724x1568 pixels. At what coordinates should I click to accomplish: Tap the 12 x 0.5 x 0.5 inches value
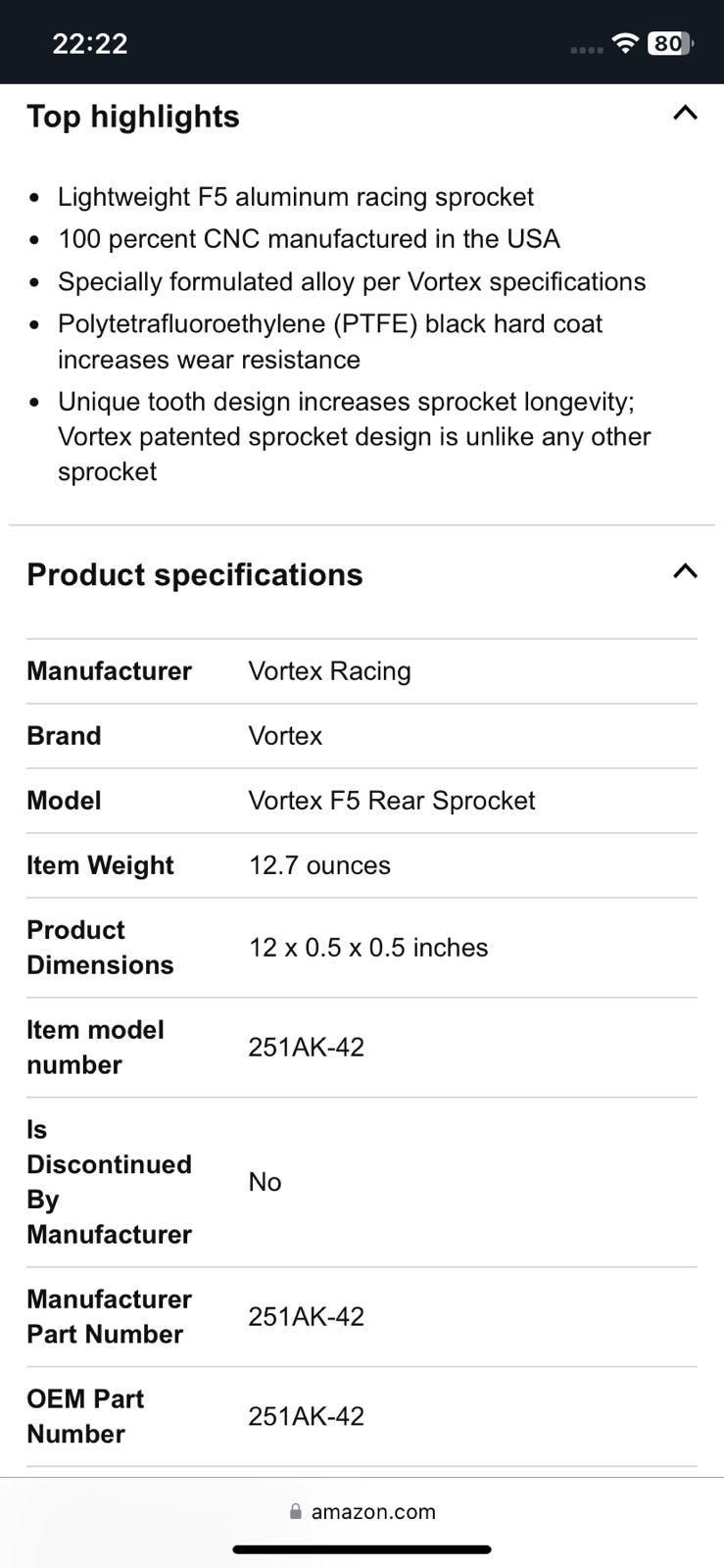click(x=367, y=948)
